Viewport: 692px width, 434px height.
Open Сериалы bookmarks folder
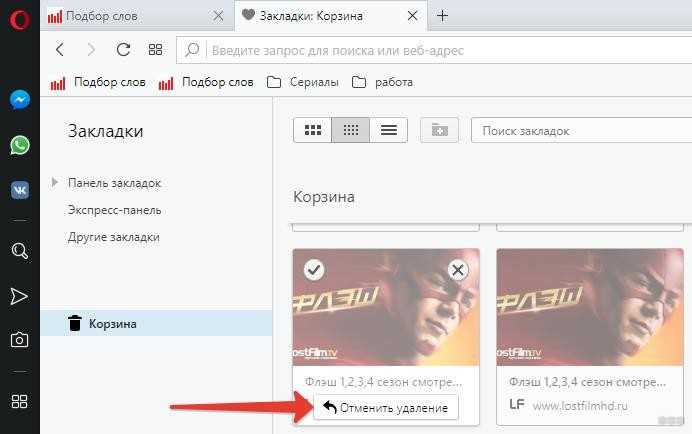[303, 83]
